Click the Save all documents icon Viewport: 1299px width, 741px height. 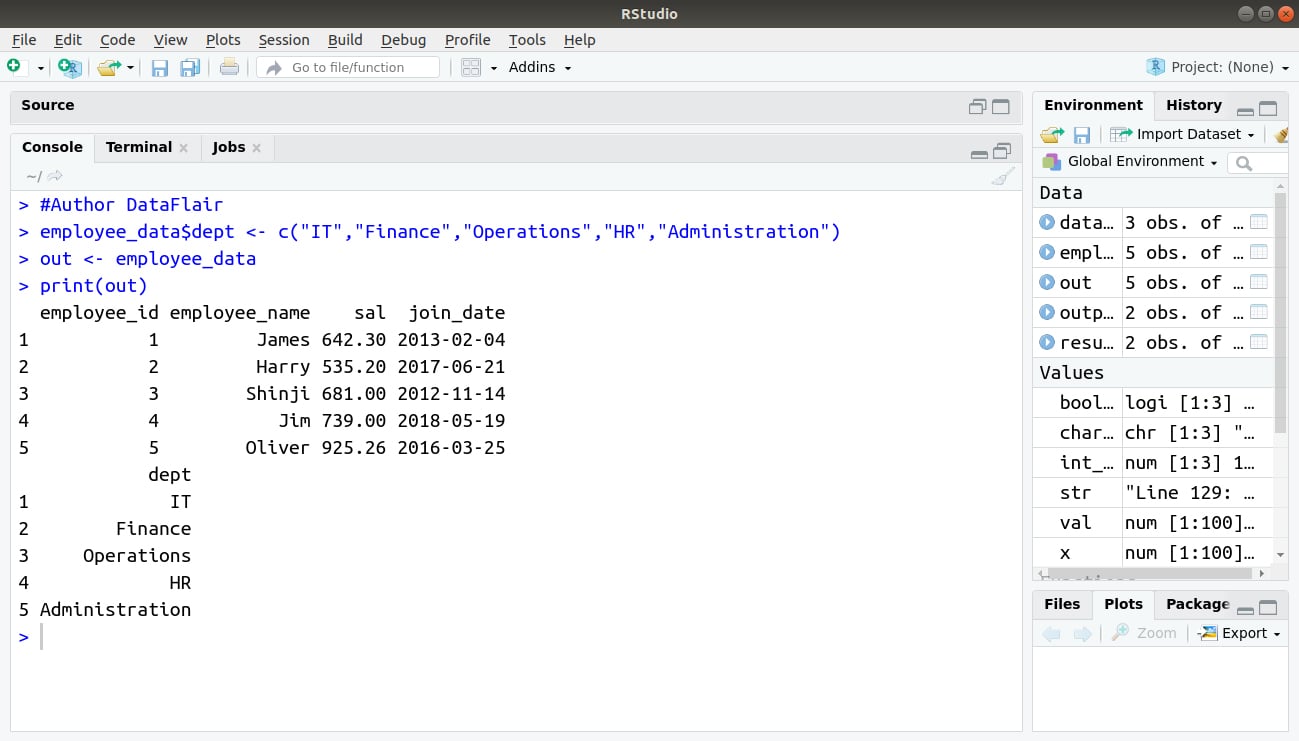tap(190, 68)
